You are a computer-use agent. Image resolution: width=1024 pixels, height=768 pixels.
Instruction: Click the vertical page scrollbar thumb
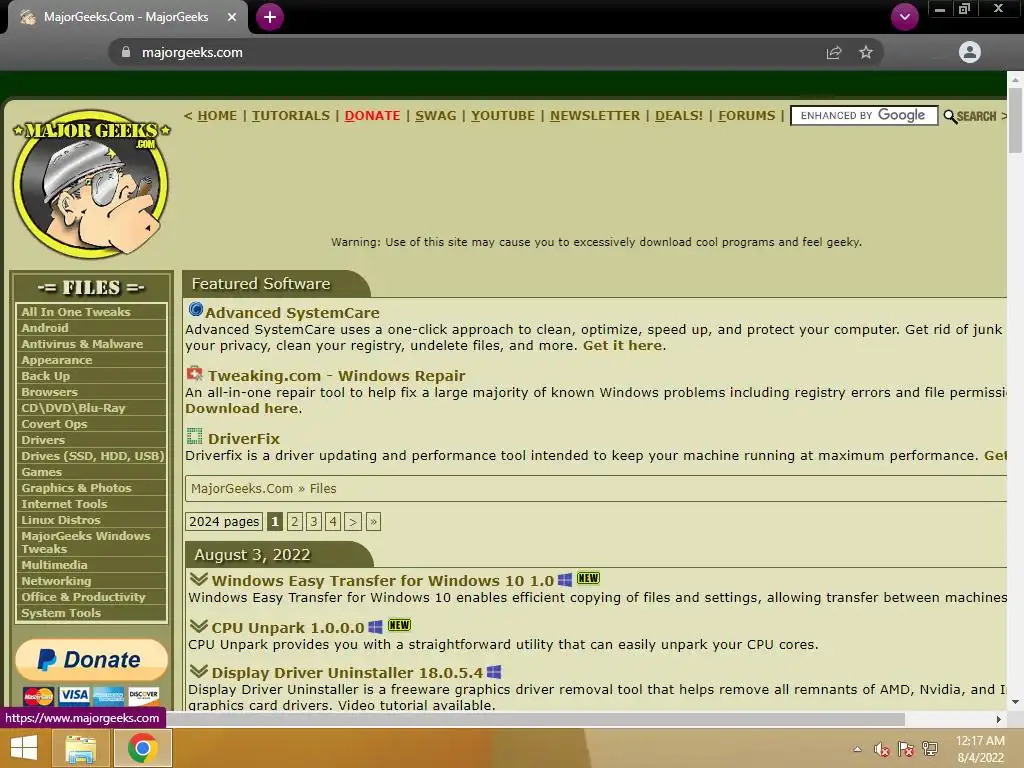click(1015, 121)
